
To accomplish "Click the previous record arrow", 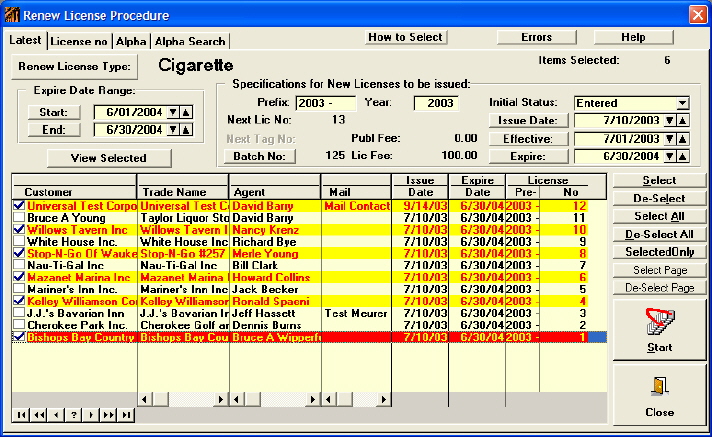I will click(x=55, y=414).
